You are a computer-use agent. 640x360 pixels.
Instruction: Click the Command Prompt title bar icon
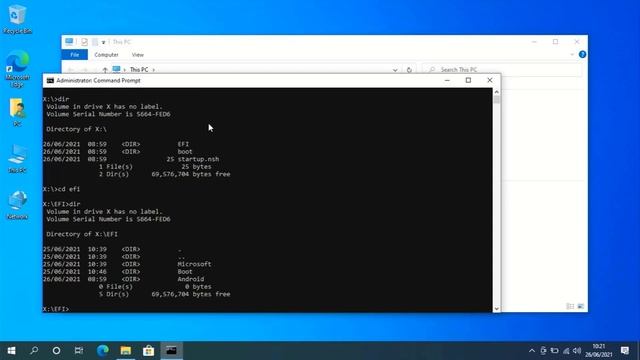click(x=50, y=80)
